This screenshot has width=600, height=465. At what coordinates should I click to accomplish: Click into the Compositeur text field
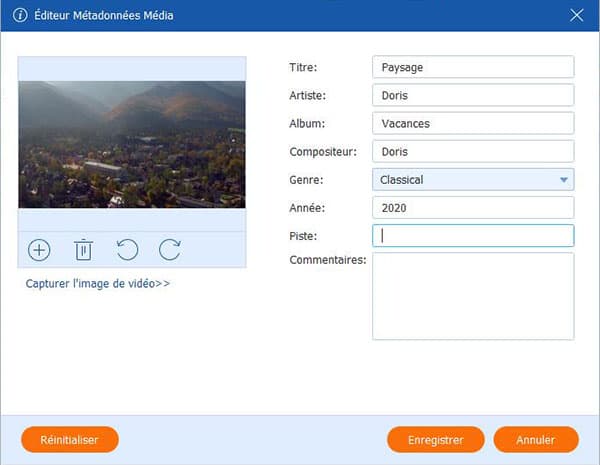(472, 151)
